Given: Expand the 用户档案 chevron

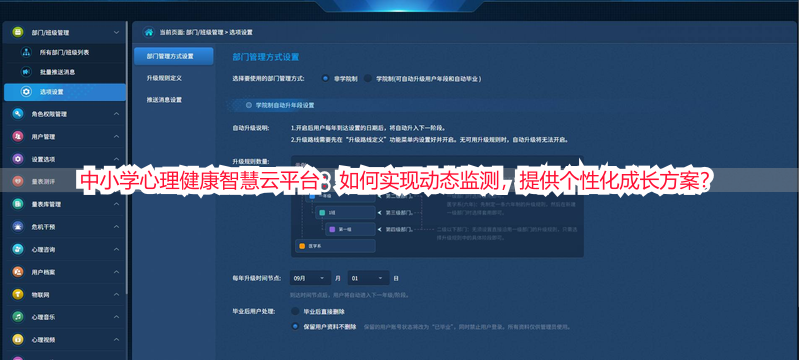Looking at the screenshot, I should click(116, 272).
